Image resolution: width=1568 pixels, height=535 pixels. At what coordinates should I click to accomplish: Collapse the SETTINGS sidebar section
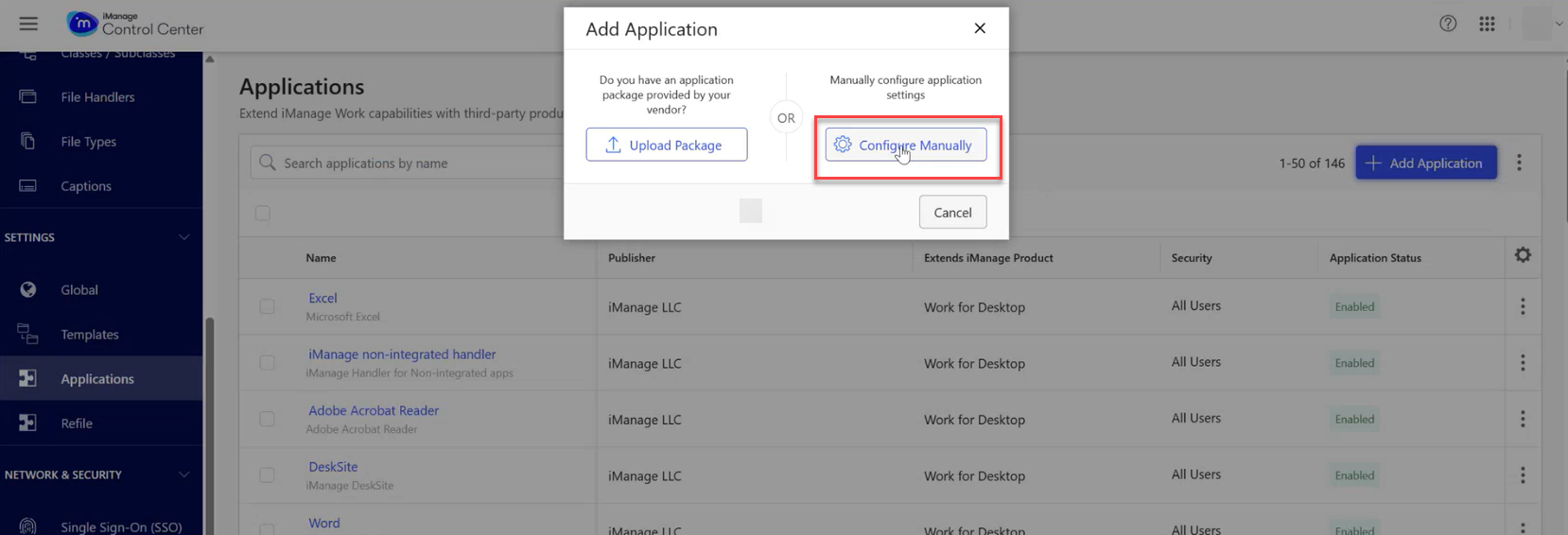(184, 237)
